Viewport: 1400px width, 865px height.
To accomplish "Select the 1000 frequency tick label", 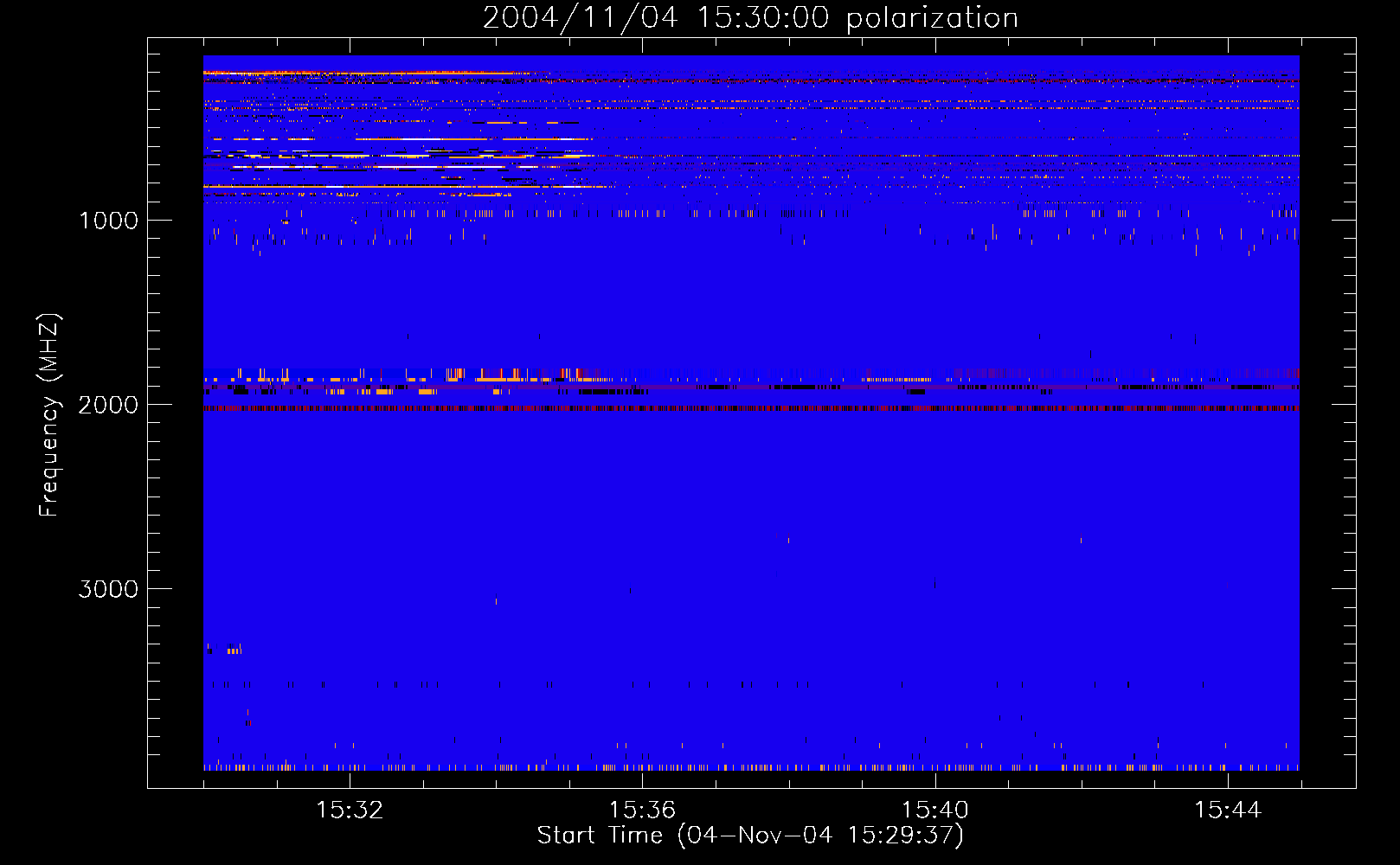I will (108, 221).
